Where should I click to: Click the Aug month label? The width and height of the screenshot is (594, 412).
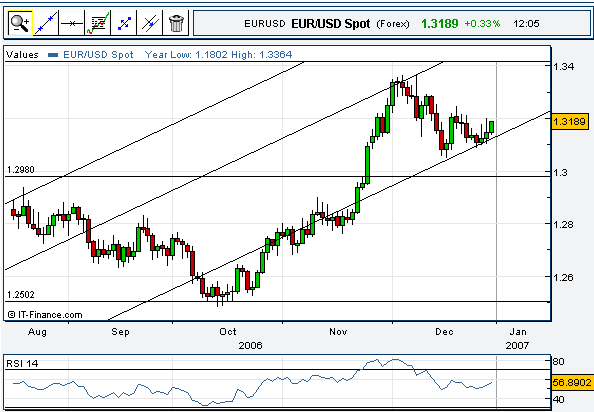(x=37, y=332)
